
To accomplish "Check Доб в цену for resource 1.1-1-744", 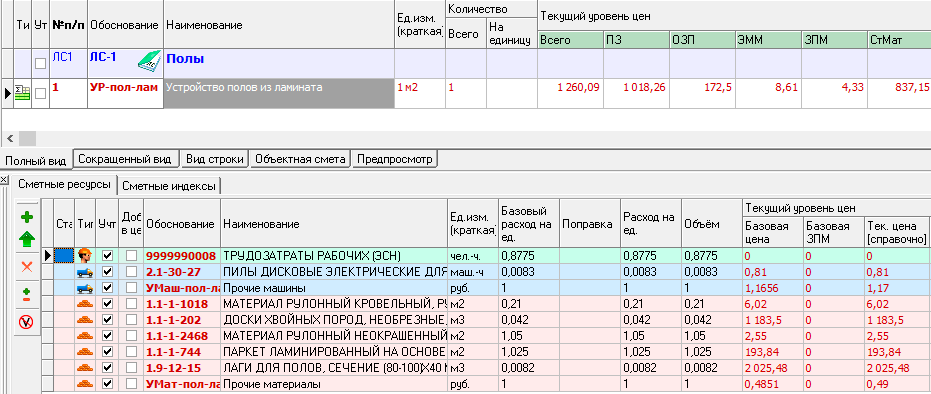I will pyautogui.click(x=131, y=352).
